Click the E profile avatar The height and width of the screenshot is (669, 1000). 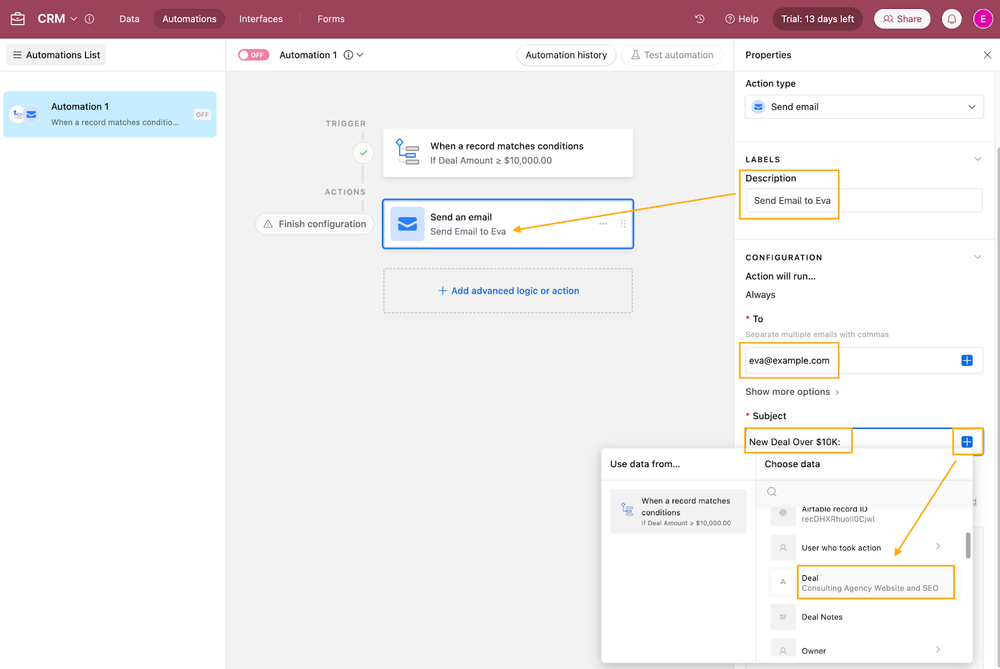click(983, 18)
